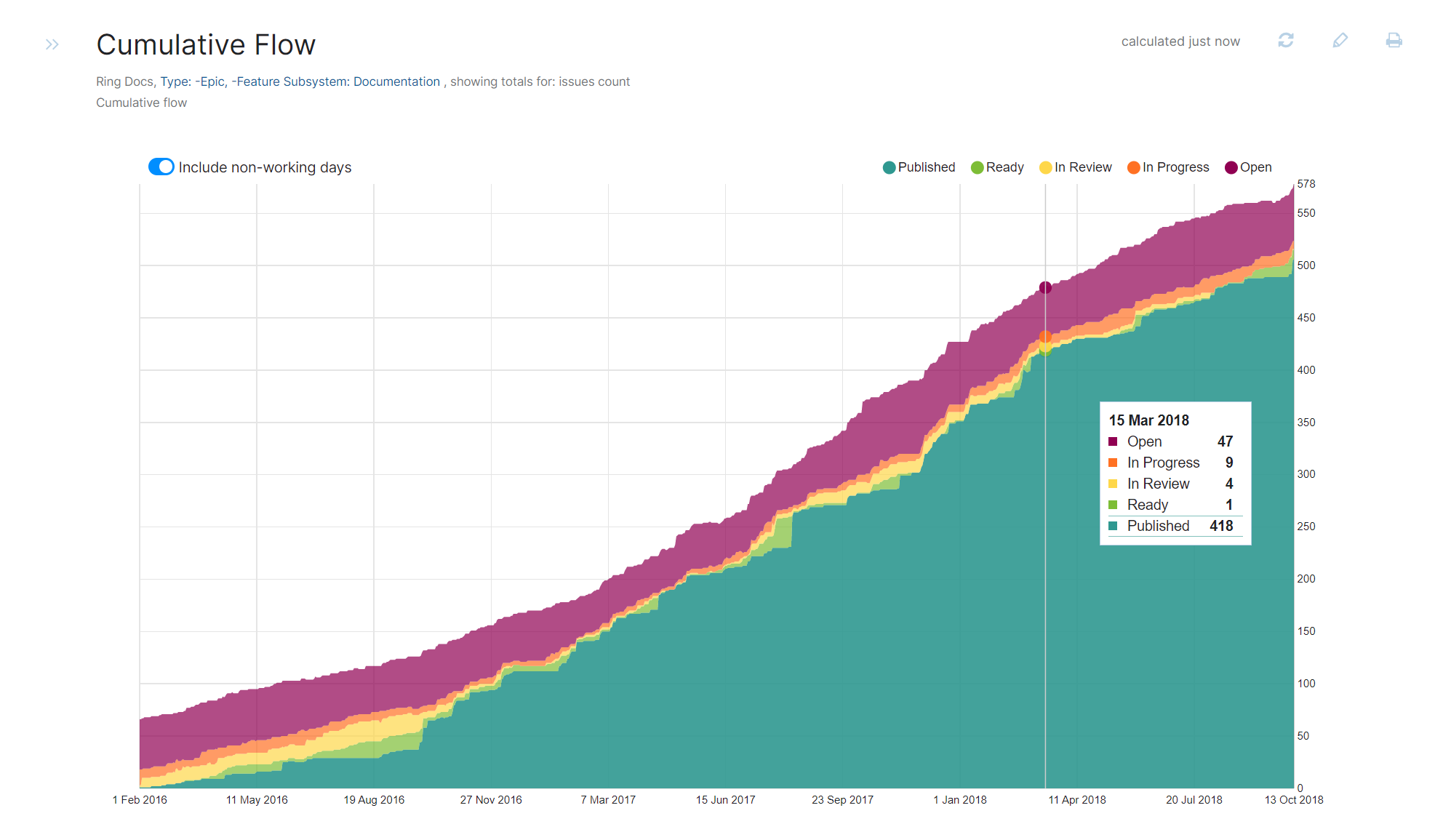Click the pencil edit report icon
Screen dimensions: 1435x840
(x=1340, y=41)
